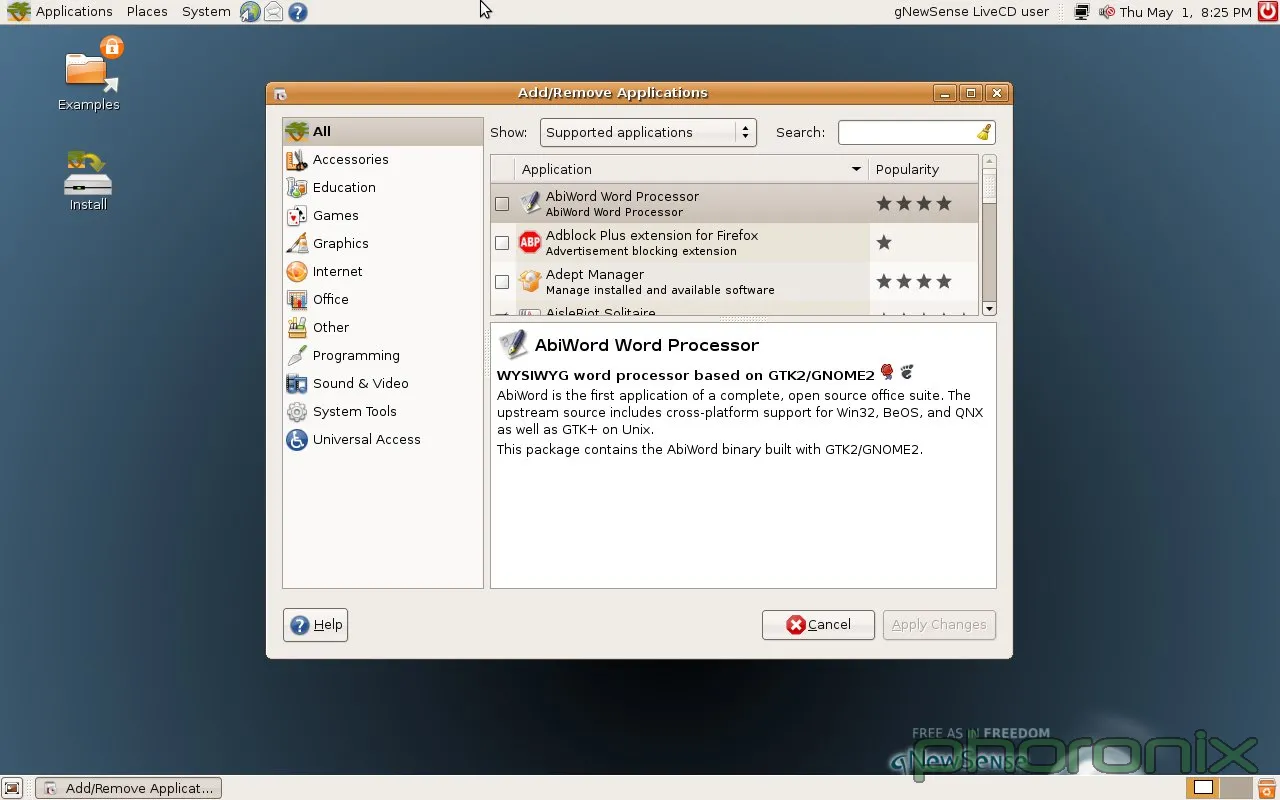Open the mail launcher in top panel
This screenshot has width=1280, height=800.
click(x=273, y=12)
